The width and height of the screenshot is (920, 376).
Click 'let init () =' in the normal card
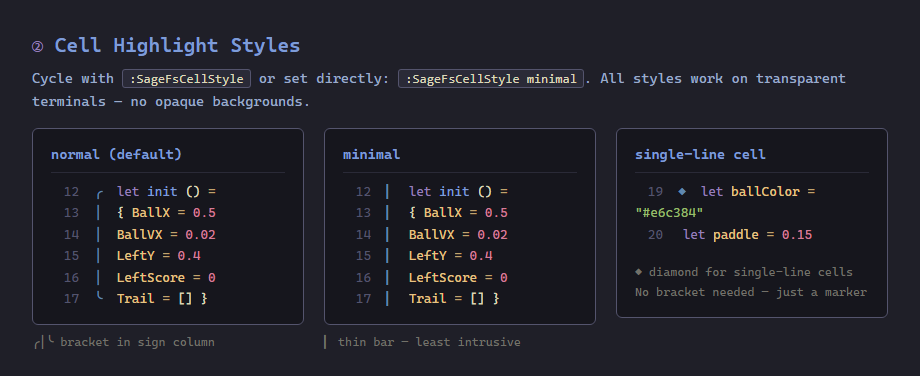tap(167, 192)
